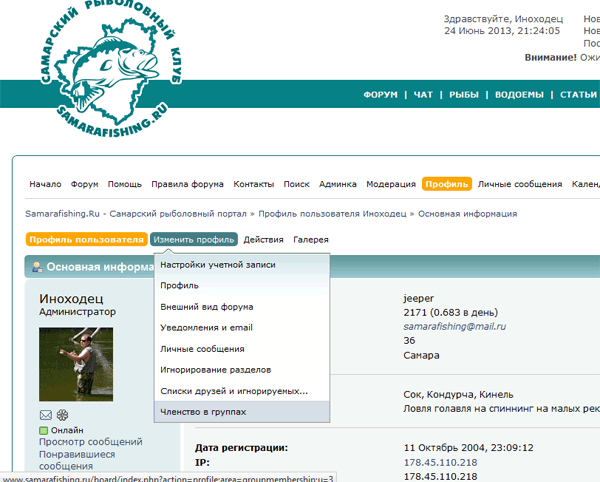
Task: Click the samarafishing@mail.ru email link
Action: tap(455, 326)
